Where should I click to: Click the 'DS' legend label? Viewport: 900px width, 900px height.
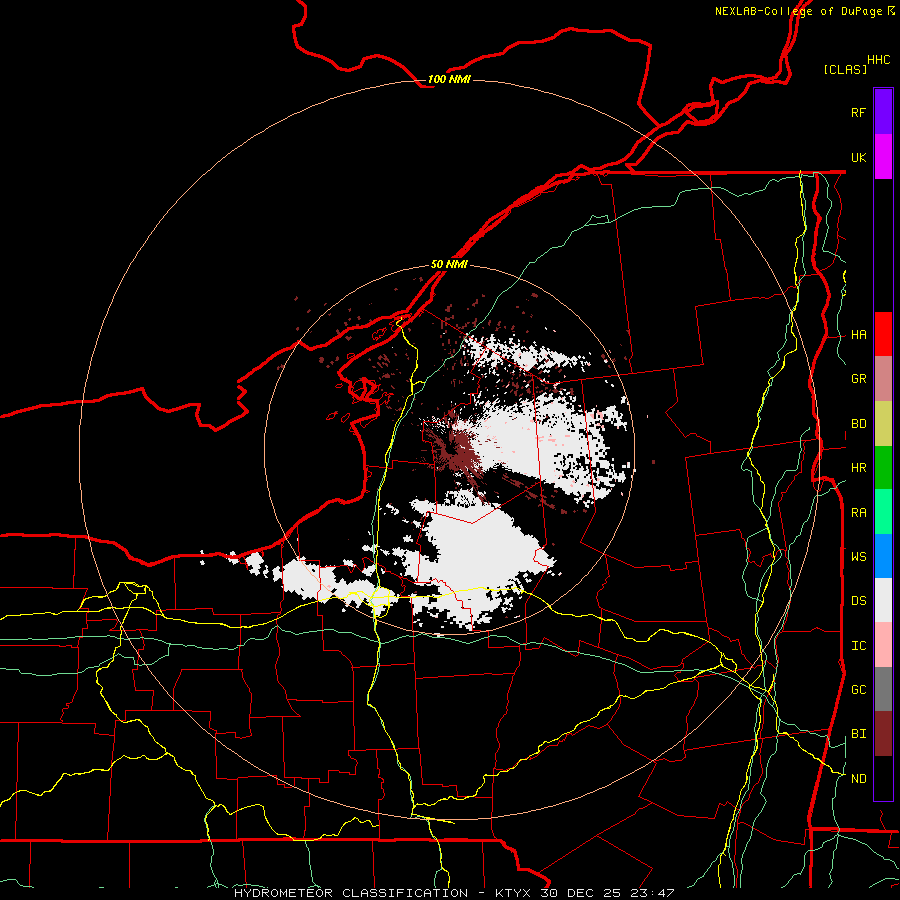point(858,601)
